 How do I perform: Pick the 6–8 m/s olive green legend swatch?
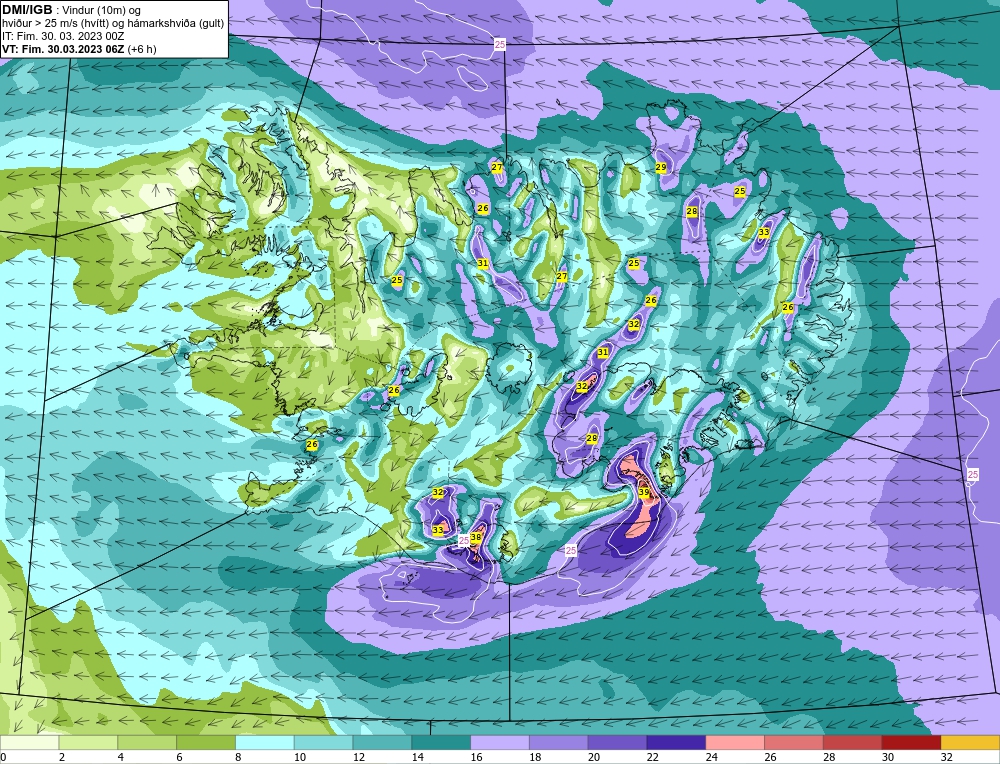tap(206, 743)
